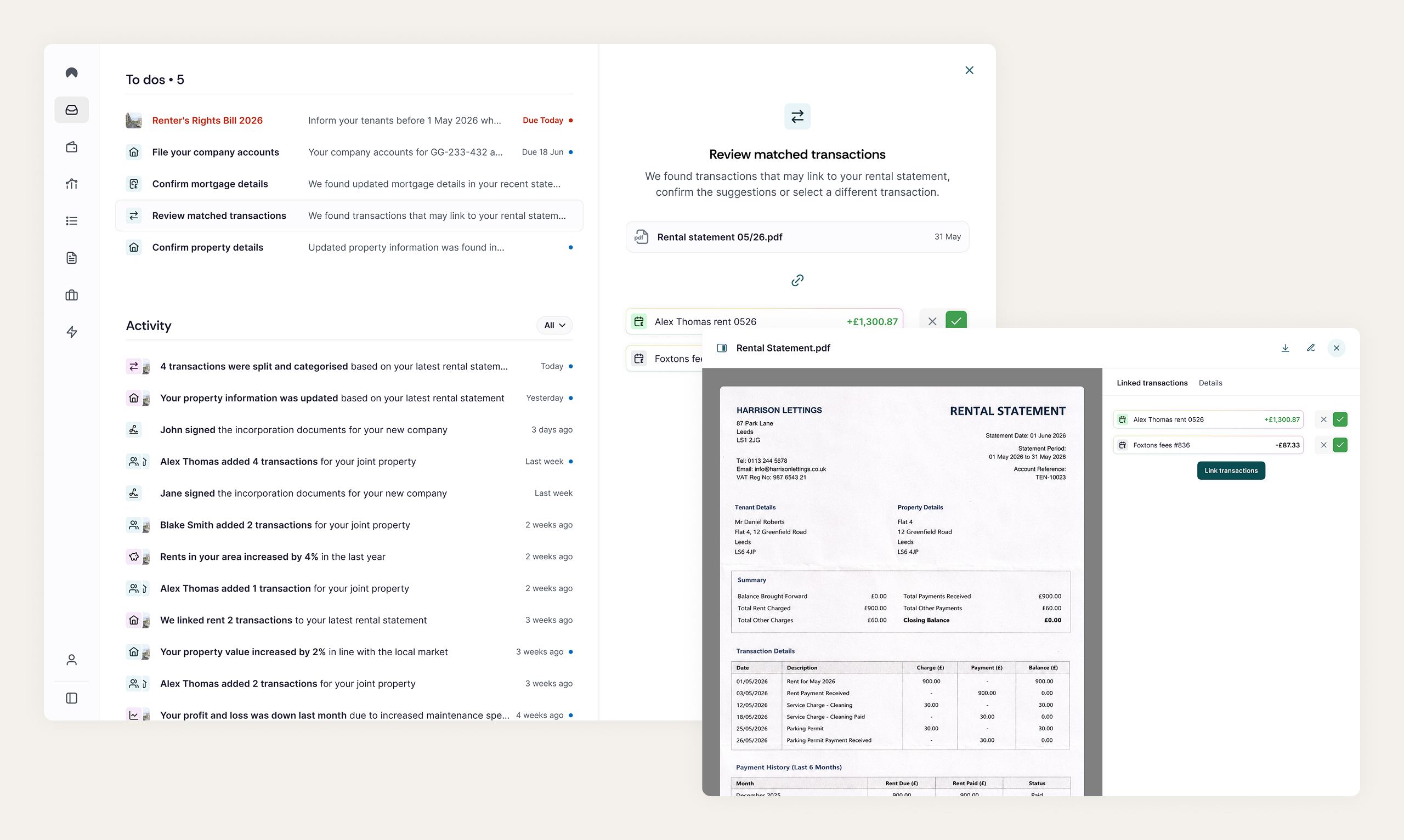The width and height of the screenshot is (1404, 840).
Task: Select Review matched transactions to-do
Action: click(349, 215)
